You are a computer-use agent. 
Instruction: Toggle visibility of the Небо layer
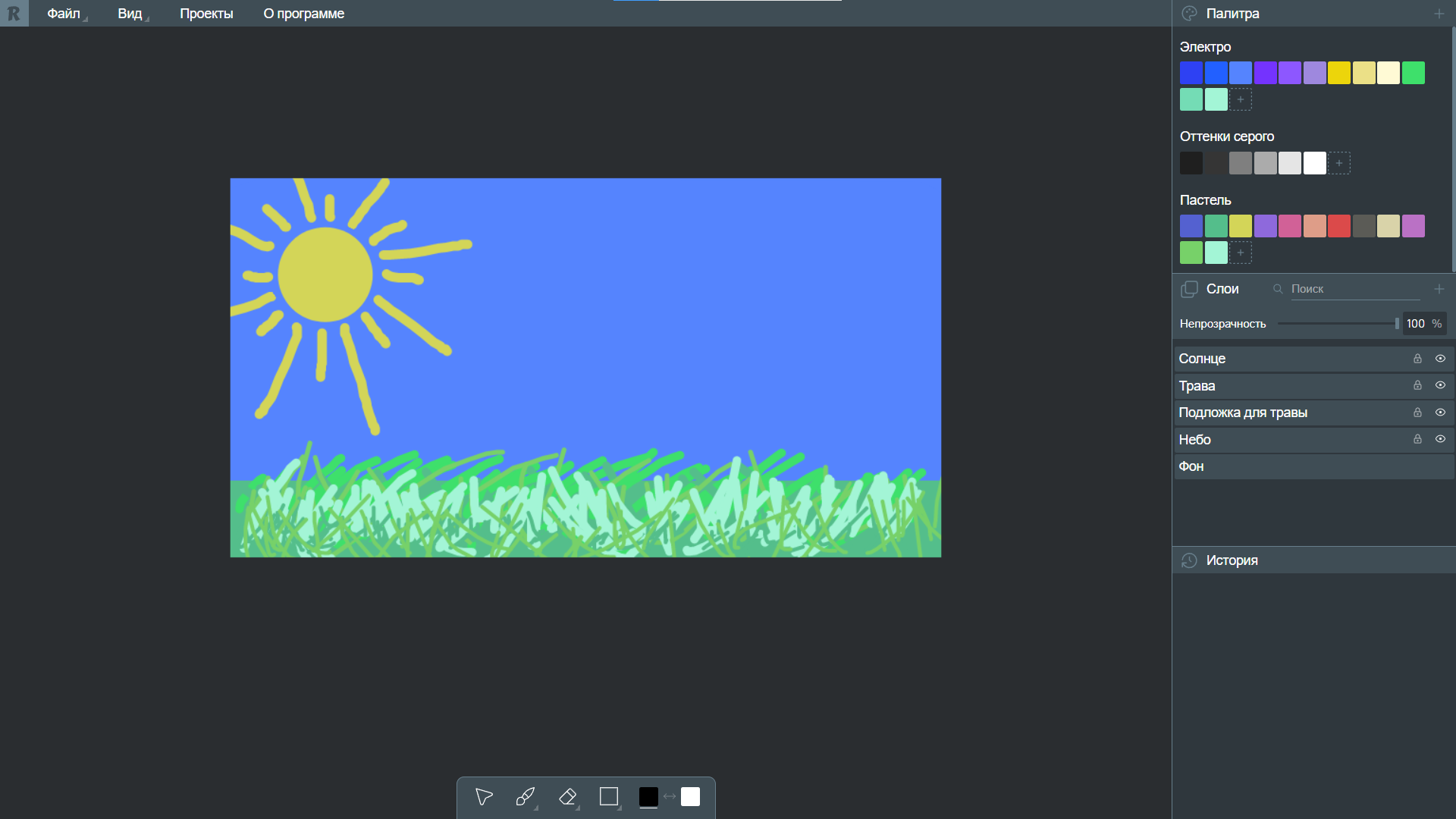pyautogui.click(x=1440, y=439)
